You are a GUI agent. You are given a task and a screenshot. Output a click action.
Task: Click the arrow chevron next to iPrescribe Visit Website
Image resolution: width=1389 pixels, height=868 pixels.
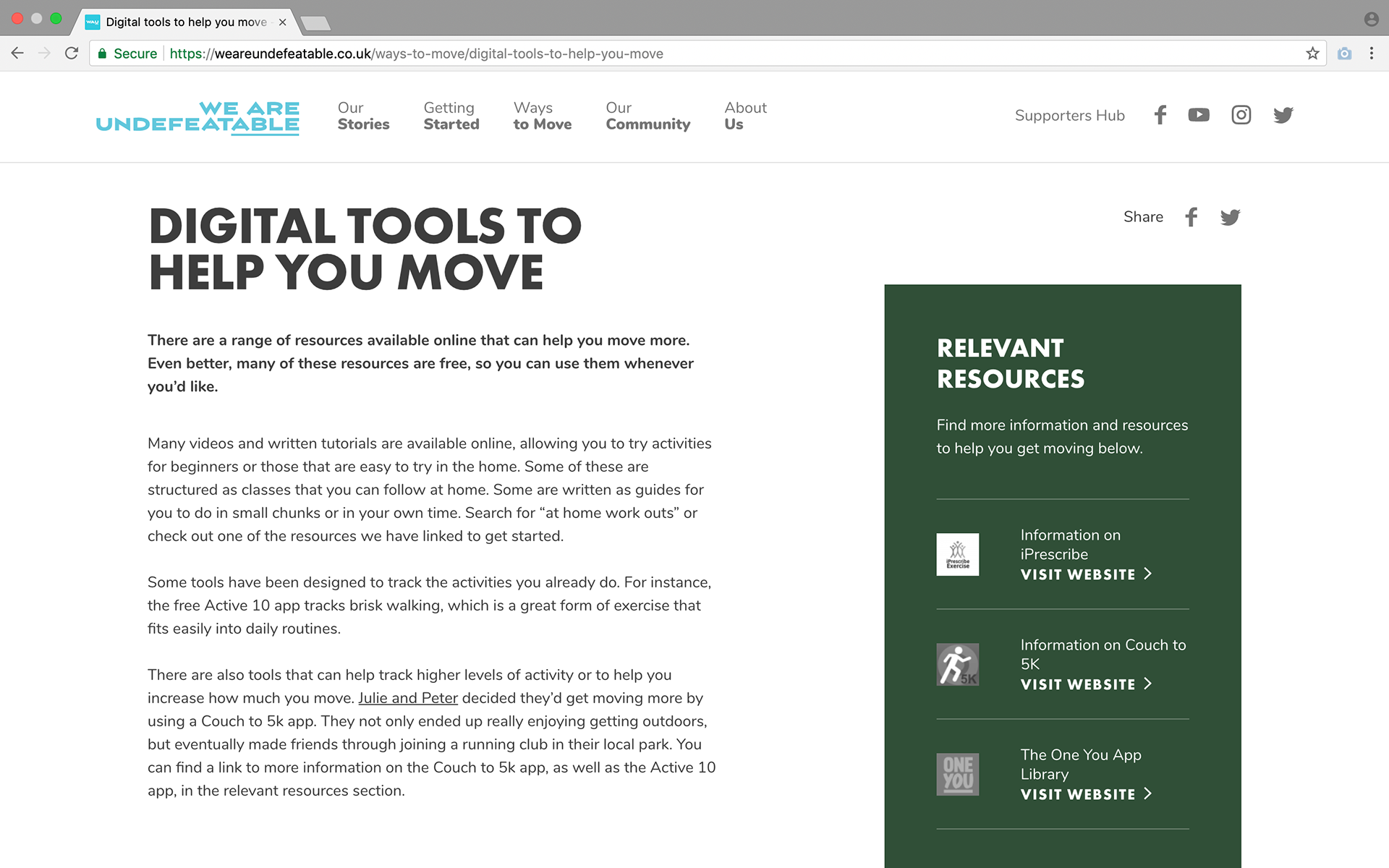(1147, 574)
